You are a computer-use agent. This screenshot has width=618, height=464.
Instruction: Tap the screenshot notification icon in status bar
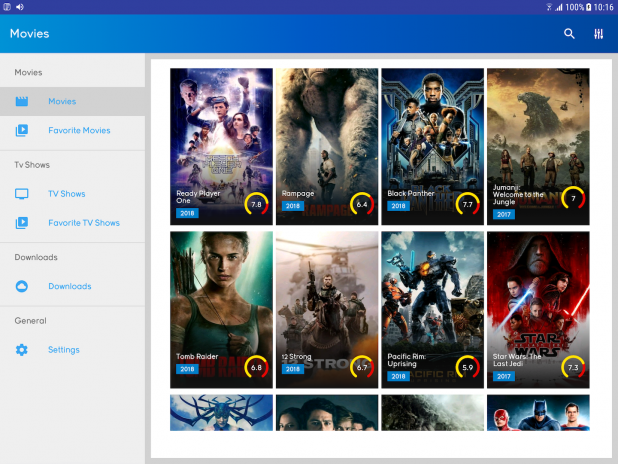(7, 7)
